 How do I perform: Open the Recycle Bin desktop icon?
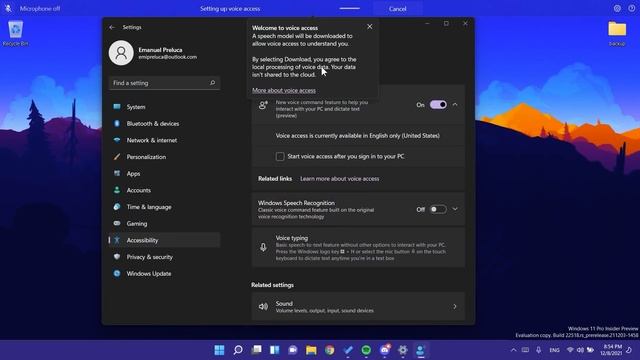(16, 33)
